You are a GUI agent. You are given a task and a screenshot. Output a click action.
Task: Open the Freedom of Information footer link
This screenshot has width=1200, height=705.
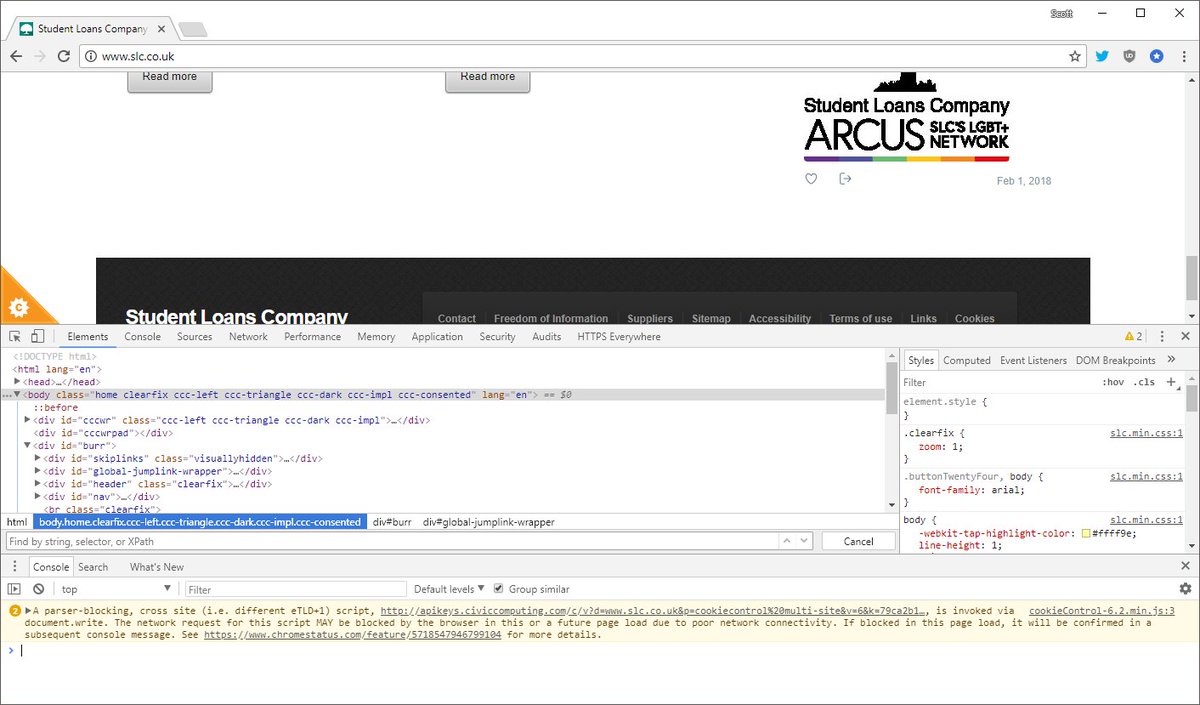[551, 318]
